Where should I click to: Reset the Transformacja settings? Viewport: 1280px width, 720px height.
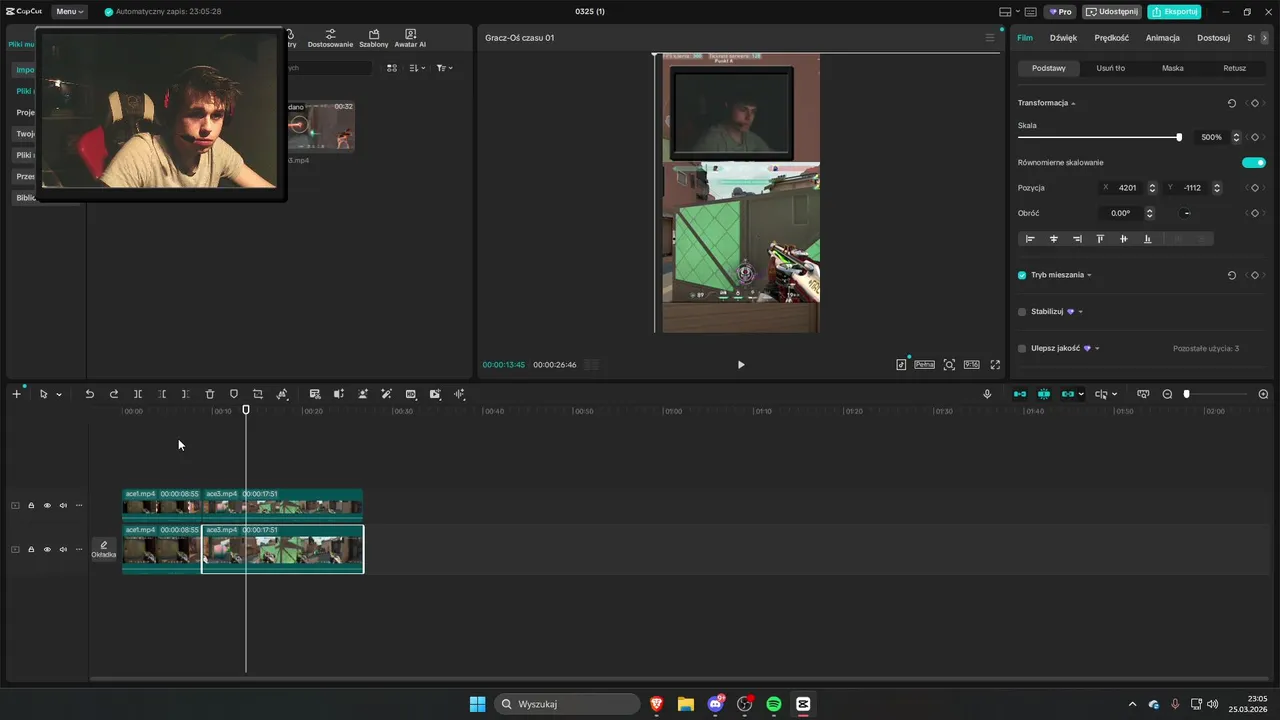pos(1232,103)
